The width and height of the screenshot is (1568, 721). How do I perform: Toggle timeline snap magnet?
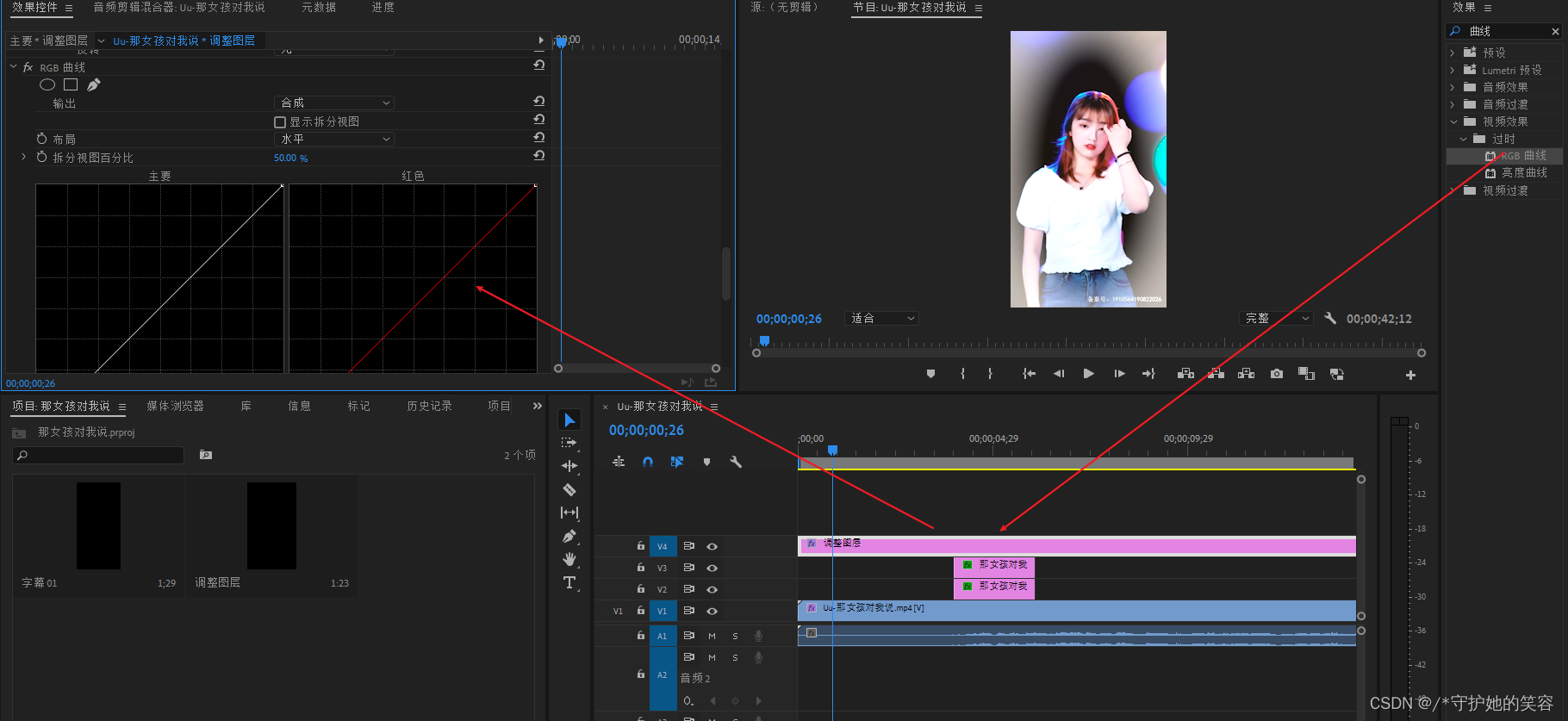(648, 462)
